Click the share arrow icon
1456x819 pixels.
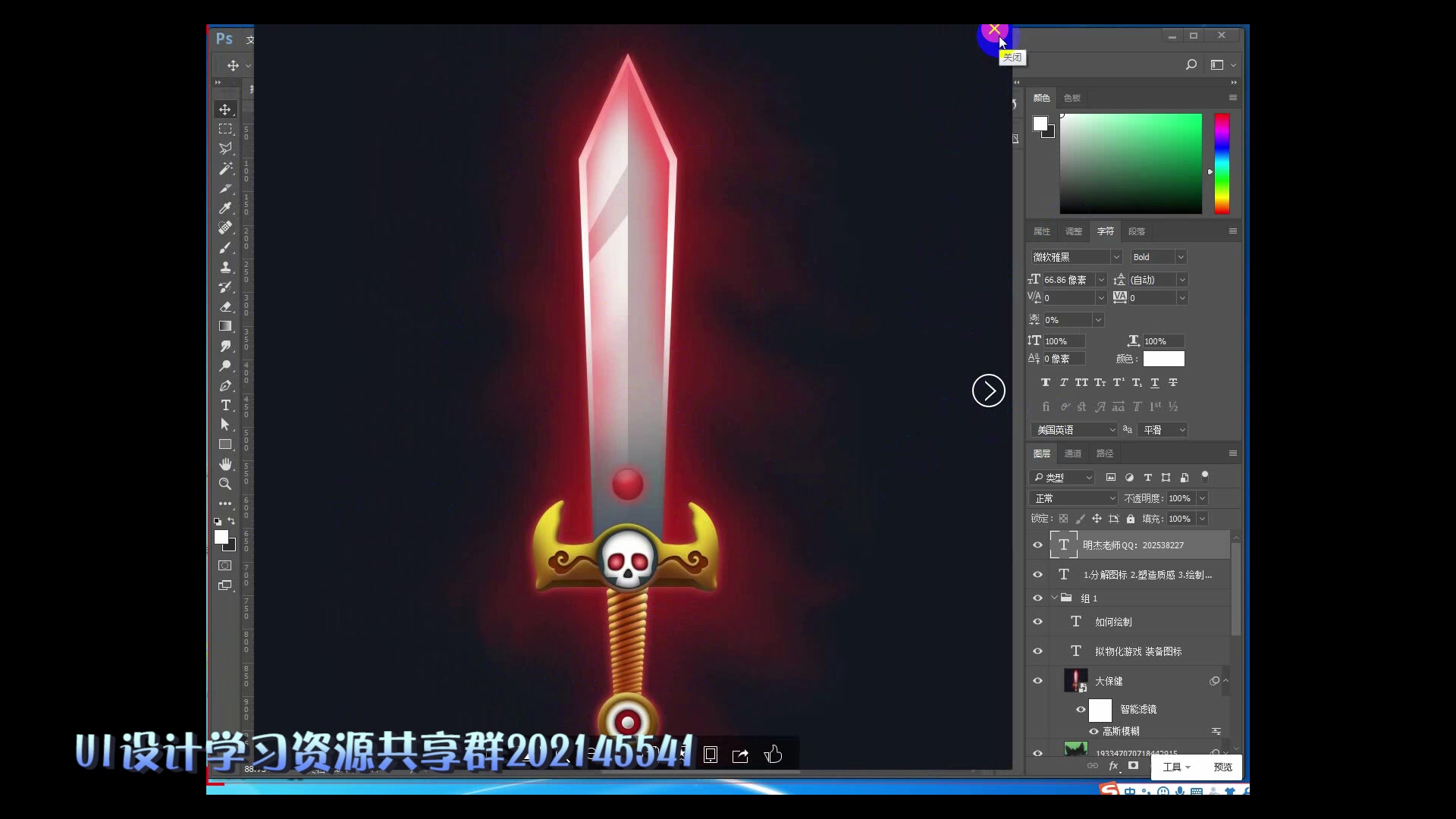pos(740,755)
